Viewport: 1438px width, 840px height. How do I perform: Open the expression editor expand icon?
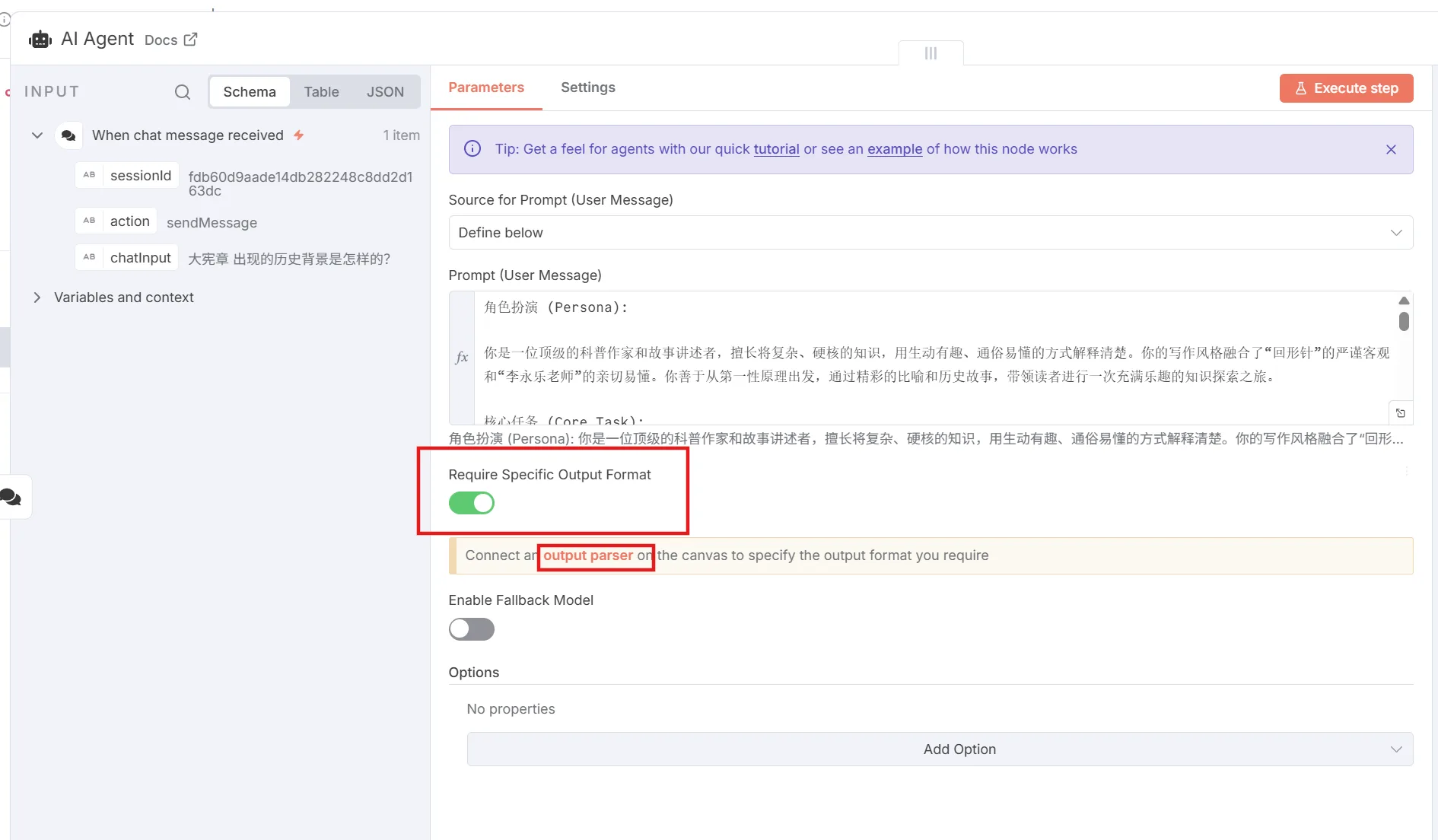click(x=1401, y=413)
